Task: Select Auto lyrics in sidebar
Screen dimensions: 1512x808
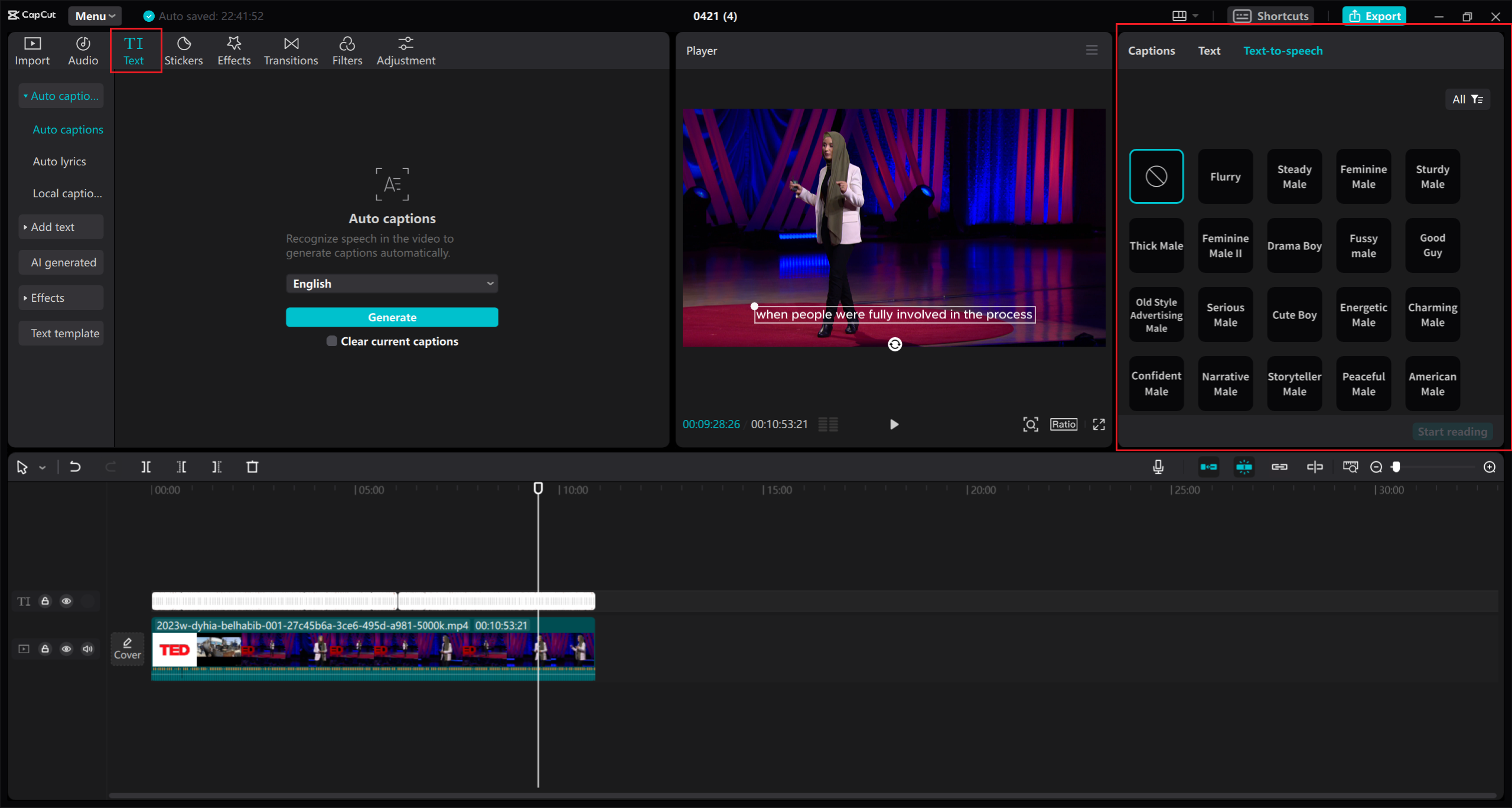Action: point(60,161)
